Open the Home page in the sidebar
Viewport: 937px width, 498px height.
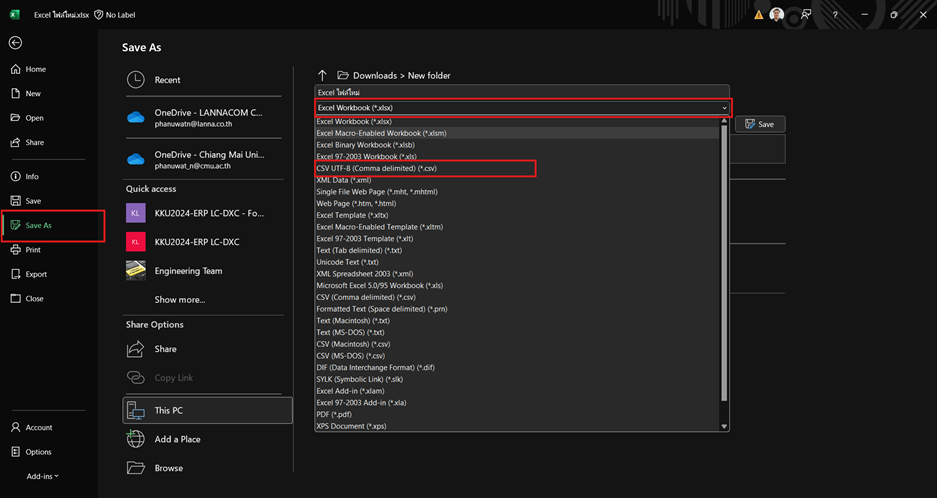click(28, 69)
